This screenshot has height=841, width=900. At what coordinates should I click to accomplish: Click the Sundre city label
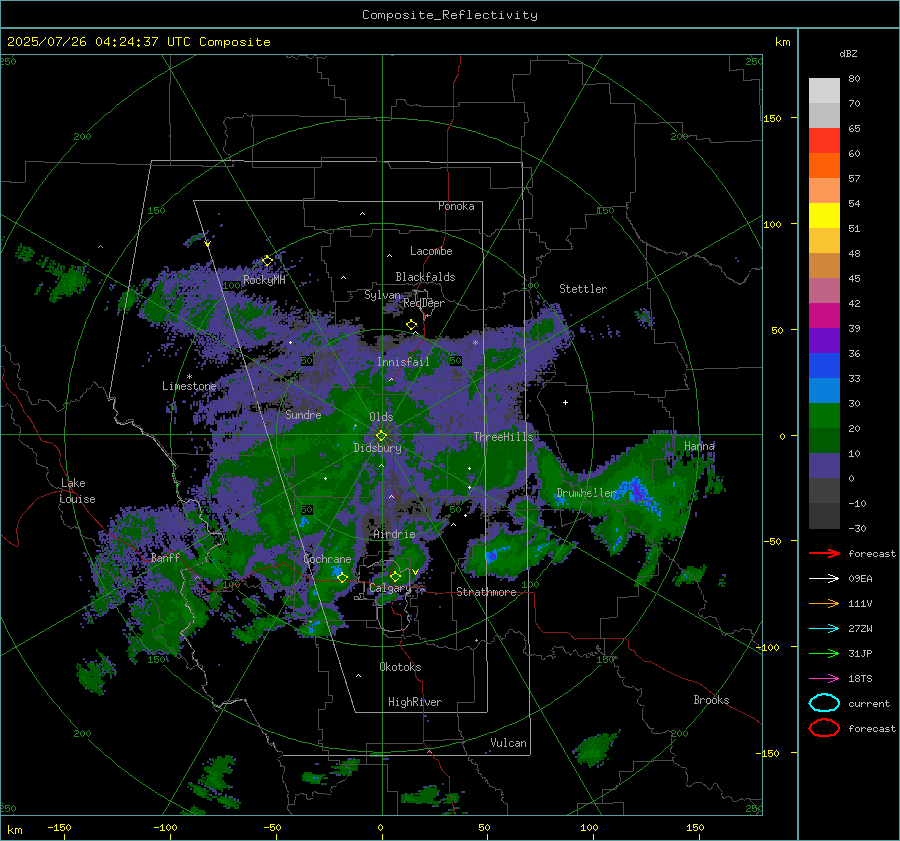click(303, 414)
